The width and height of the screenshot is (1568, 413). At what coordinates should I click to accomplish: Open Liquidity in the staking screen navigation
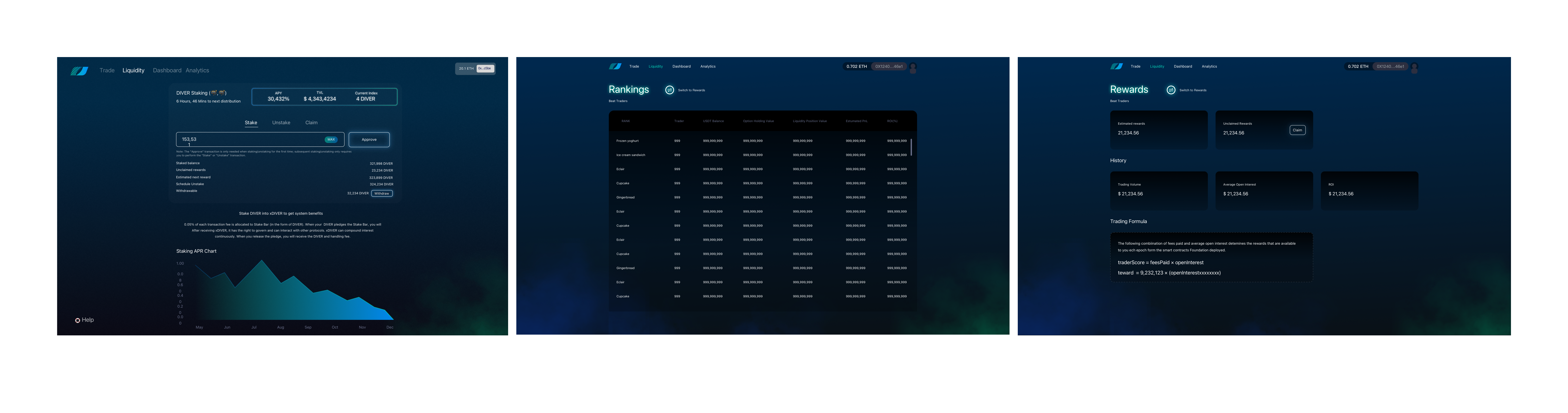pyautogui.click(x=133, y=71)
